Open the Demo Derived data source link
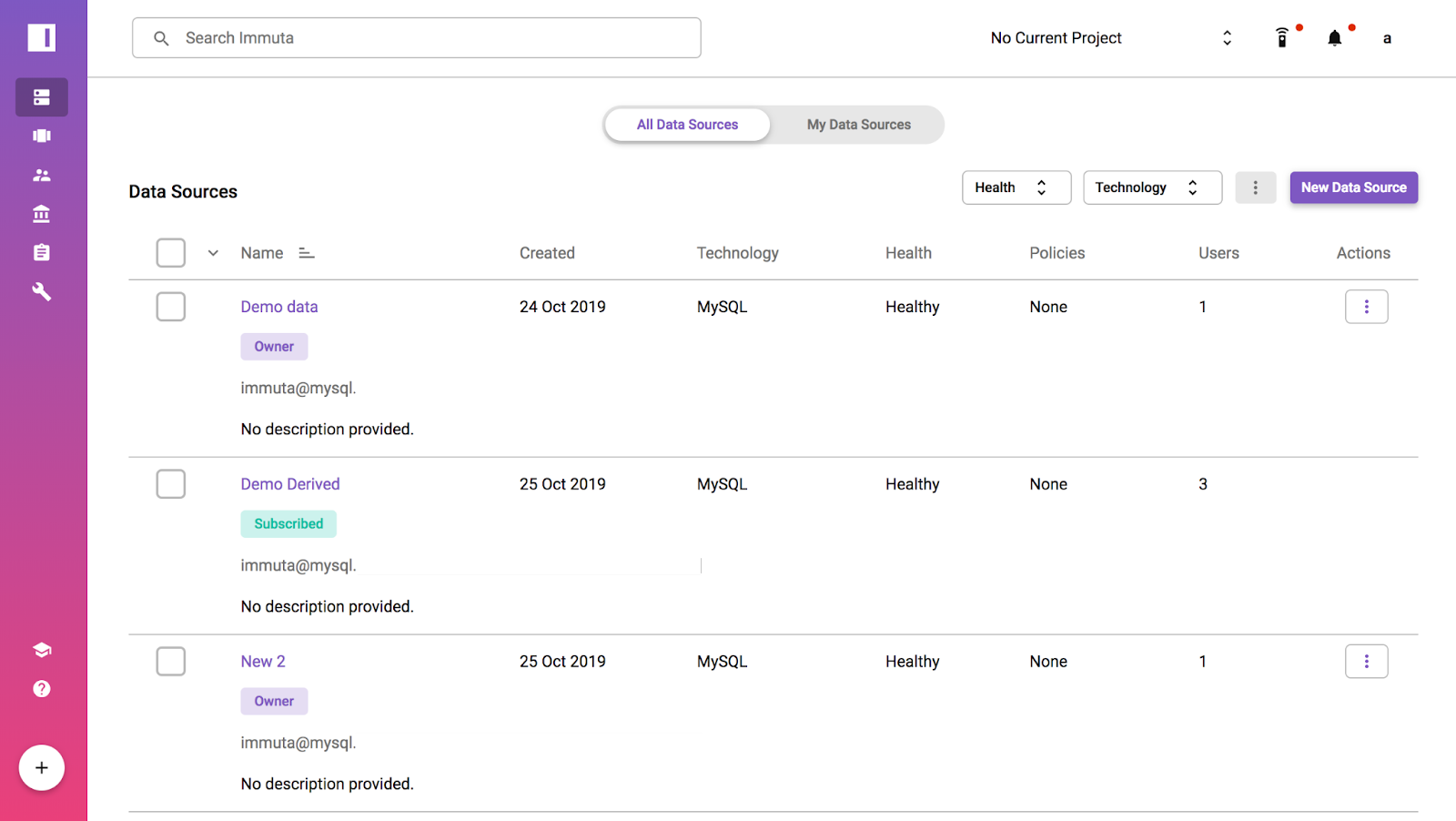The height and width of the screenshot is (821, 1456). (289, 483)
